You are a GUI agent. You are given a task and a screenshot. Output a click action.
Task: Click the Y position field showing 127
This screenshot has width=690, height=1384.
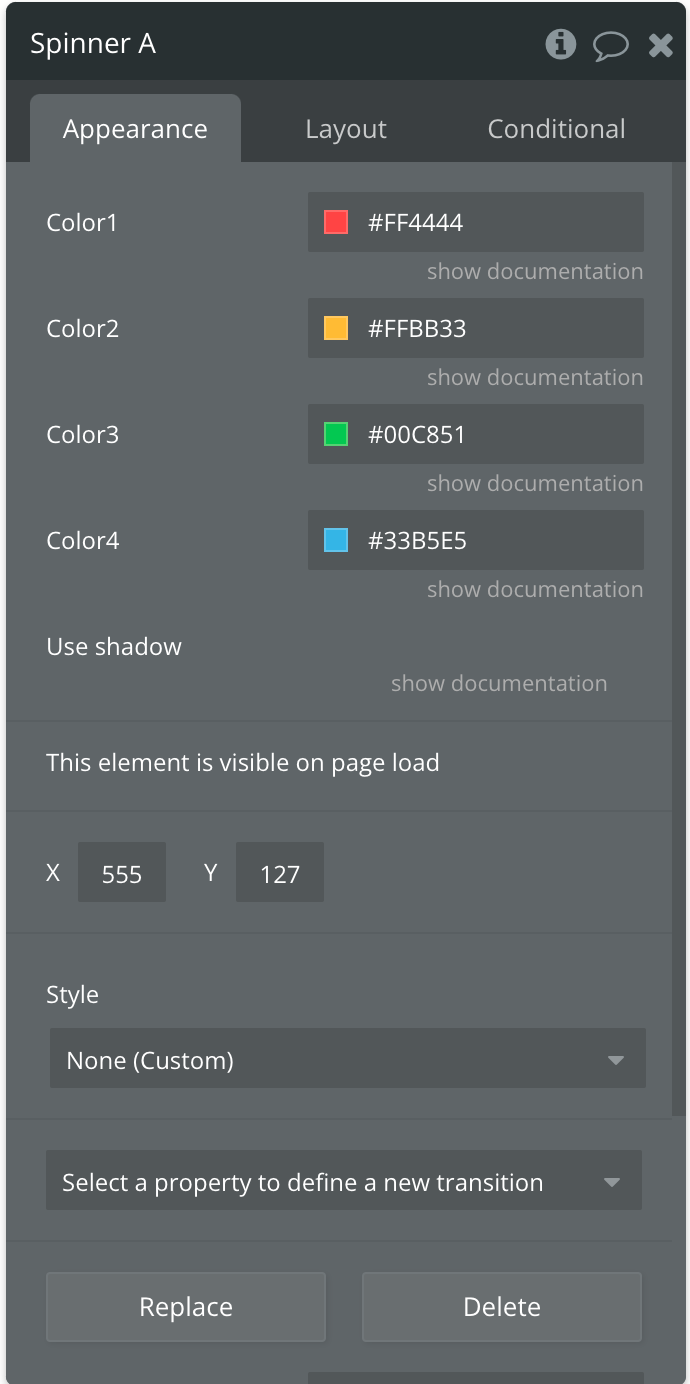[x=280, y=873]
